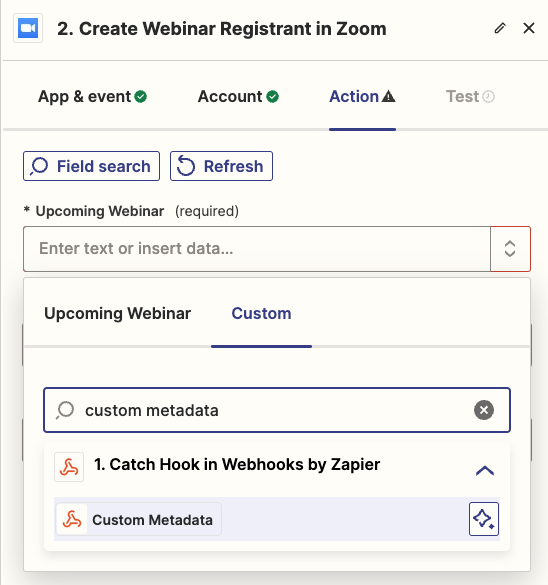Image resolution: width=548 pixels, height=585 pixels.
Task: Click the green check next to Account
Action: [272, 97]
